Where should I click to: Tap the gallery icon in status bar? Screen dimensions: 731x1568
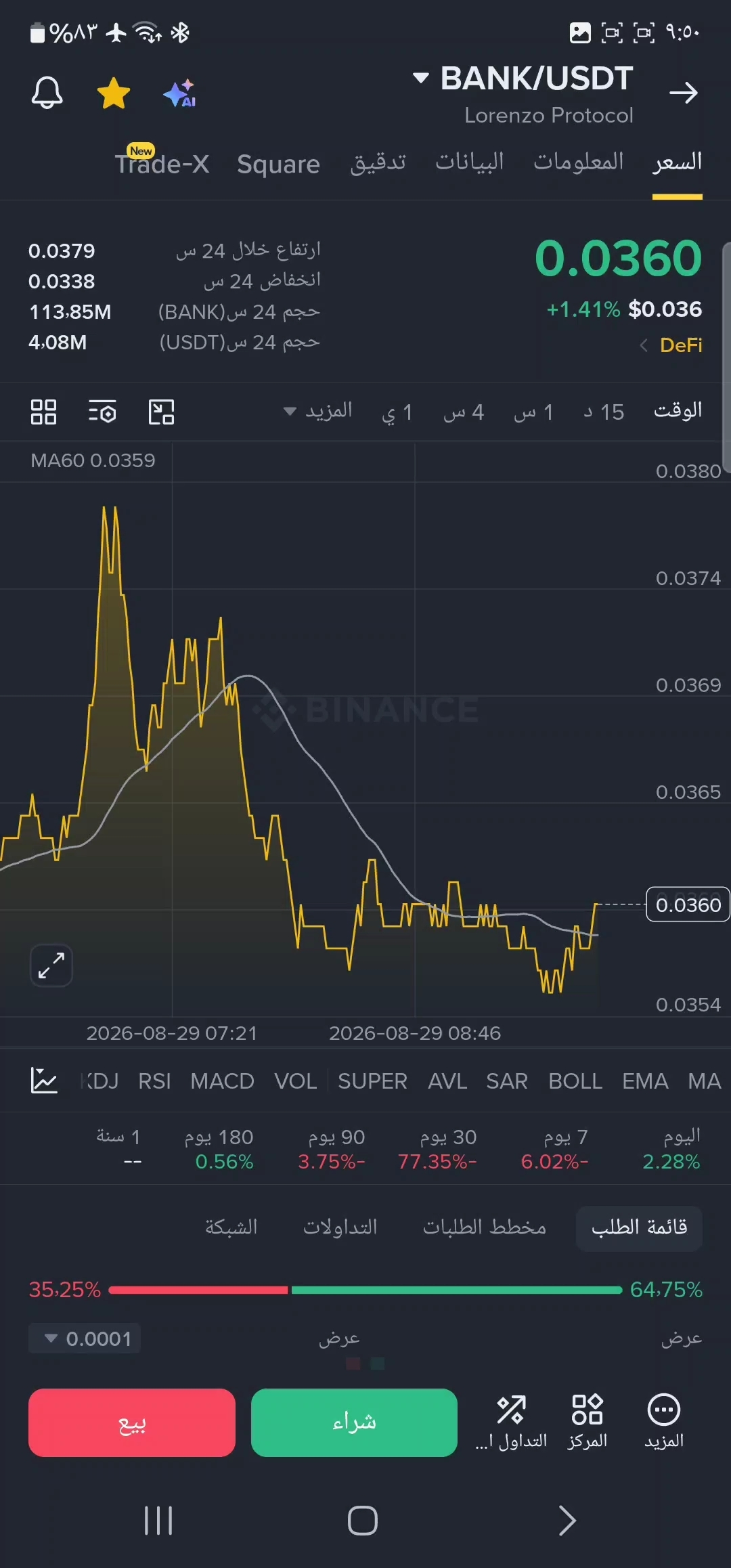pyautogui.click(x=580, y=32)
